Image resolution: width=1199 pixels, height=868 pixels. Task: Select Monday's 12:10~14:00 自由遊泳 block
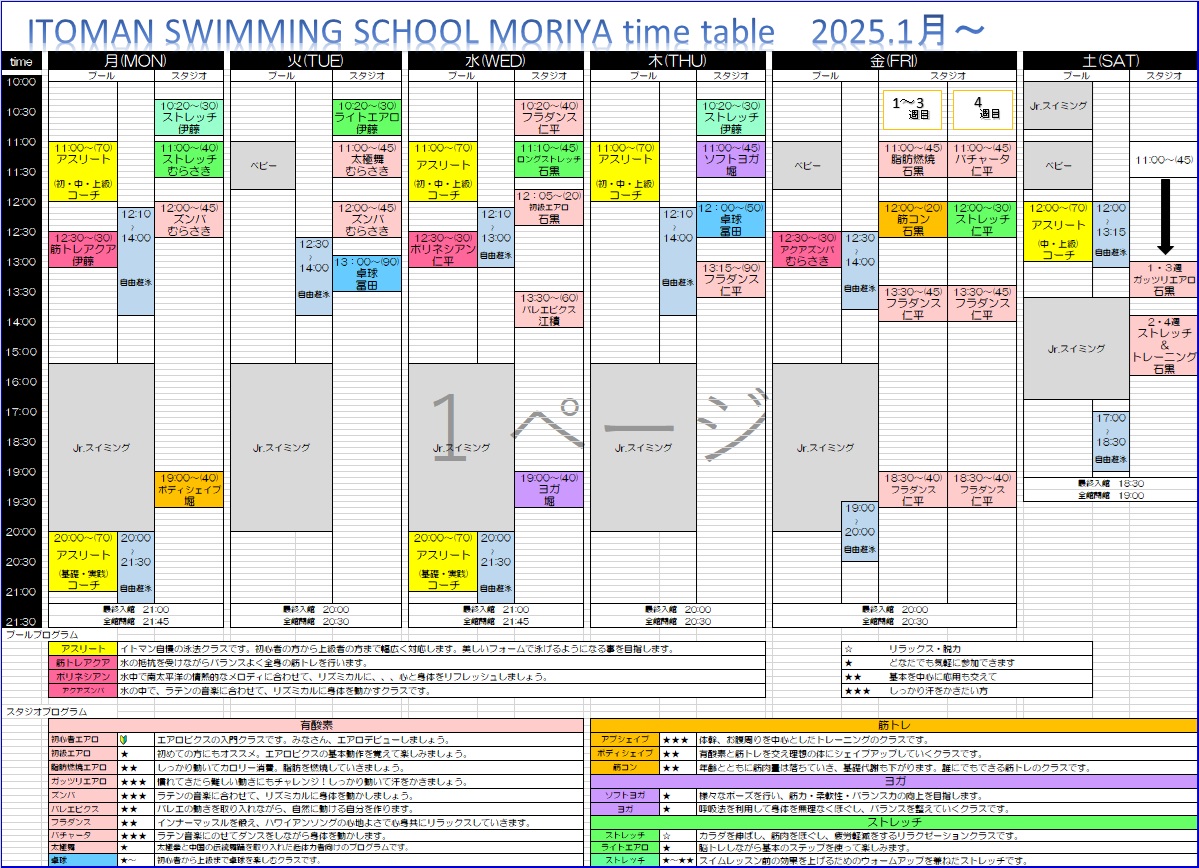tap(136, 261)
